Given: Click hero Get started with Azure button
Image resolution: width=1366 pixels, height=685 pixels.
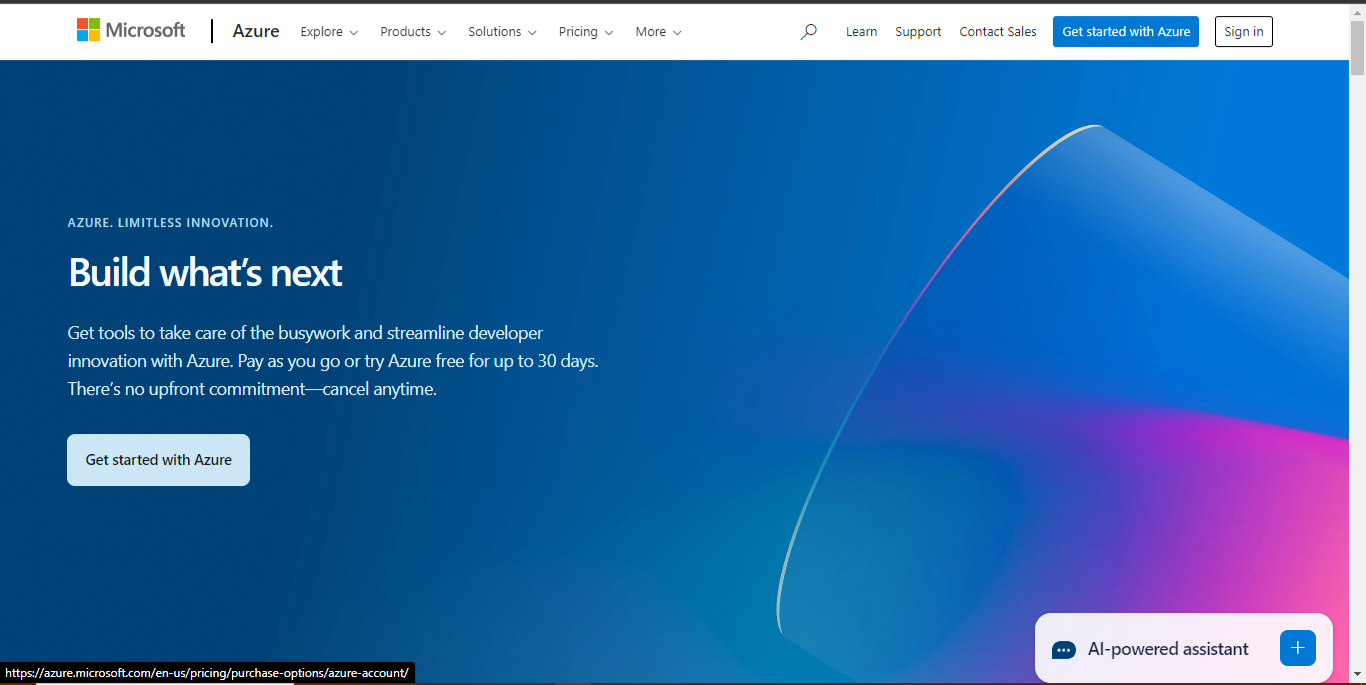Looking at the screenshot, I should (x=158, y=460).
